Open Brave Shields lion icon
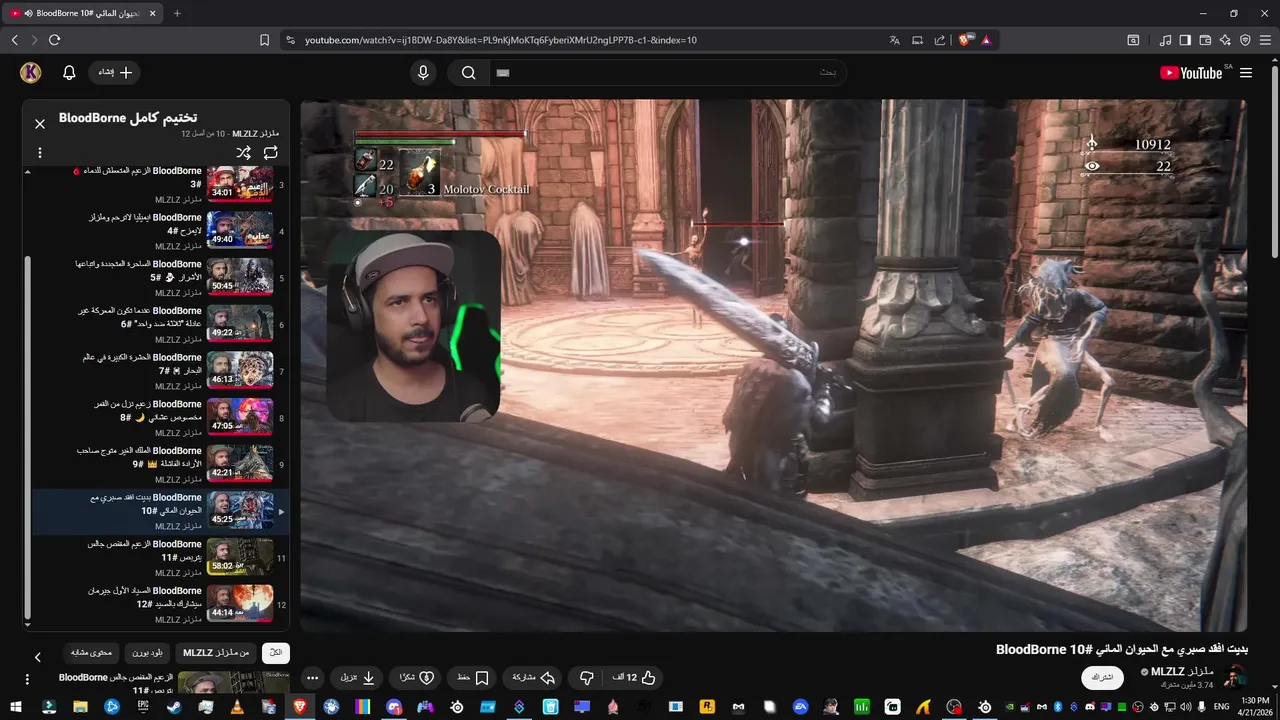Image resolution: width=1280 pixels, height=720 pixels. pos(965,40)
